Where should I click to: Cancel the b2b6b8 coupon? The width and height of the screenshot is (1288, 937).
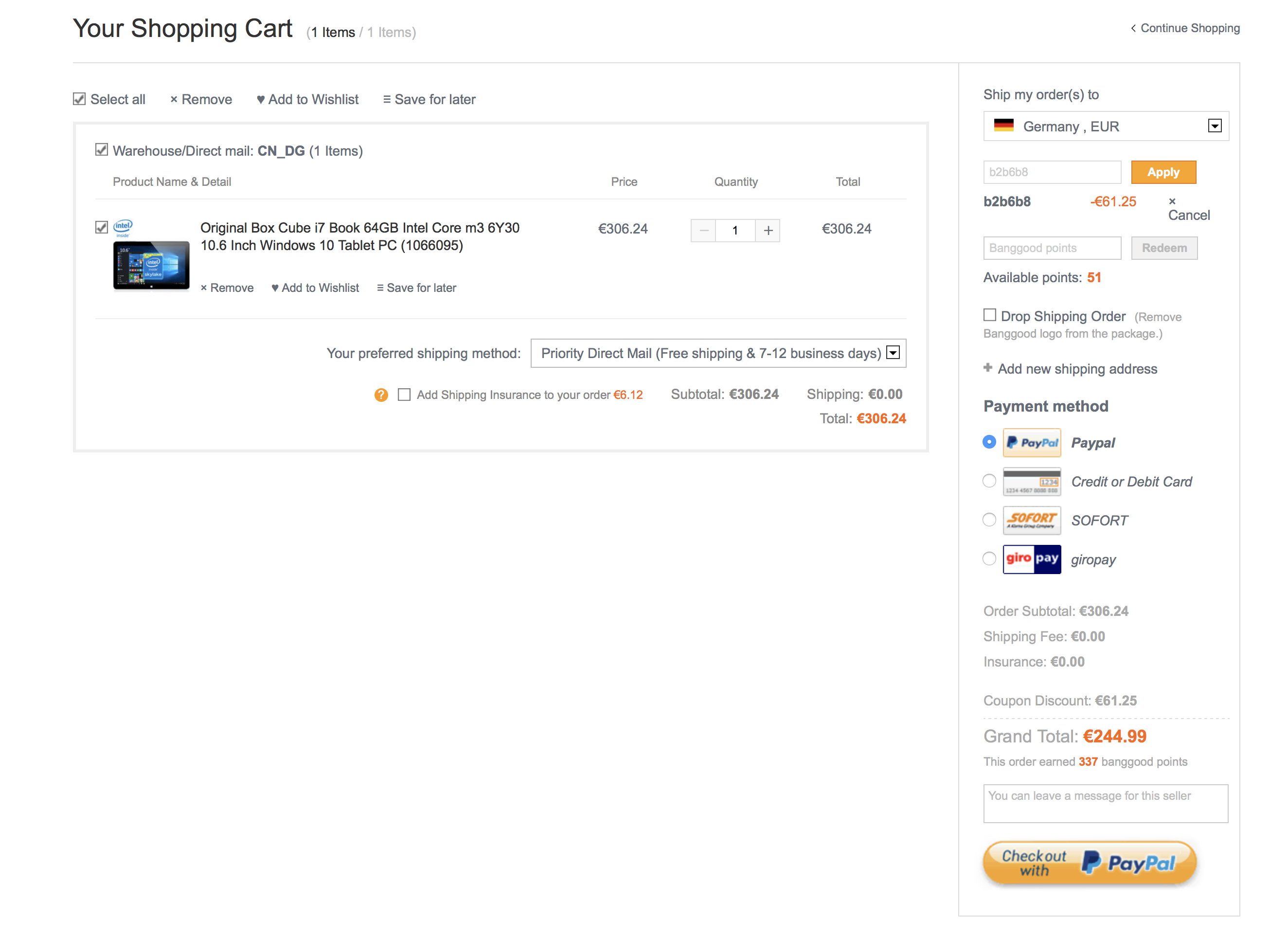tap(1188, 209)
